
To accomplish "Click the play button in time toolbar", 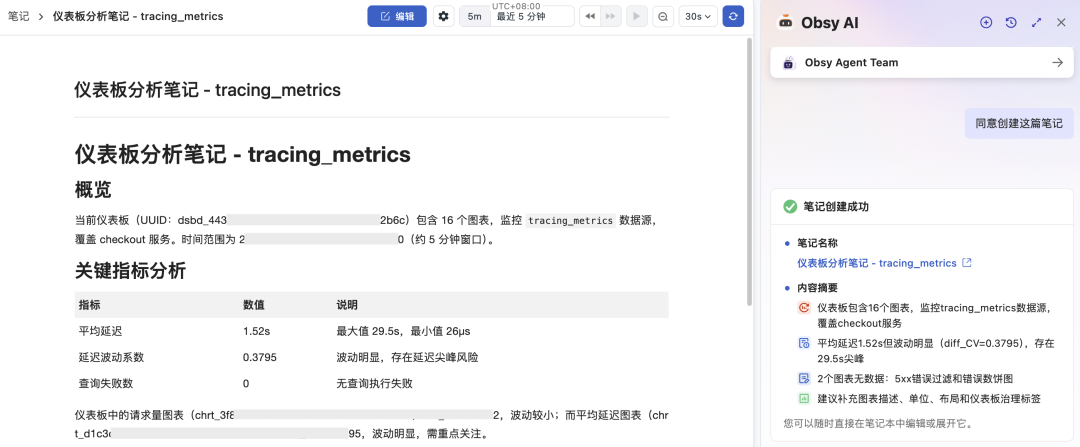I will 637,17.
